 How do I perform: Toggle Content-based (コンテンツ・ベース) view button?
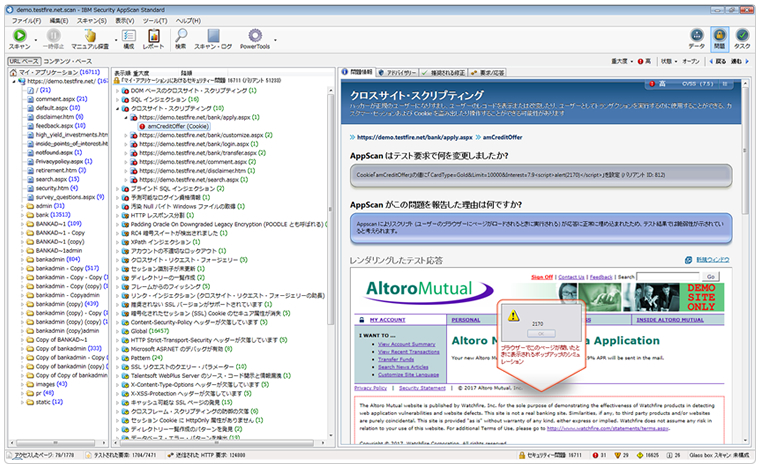pos(67,61)
